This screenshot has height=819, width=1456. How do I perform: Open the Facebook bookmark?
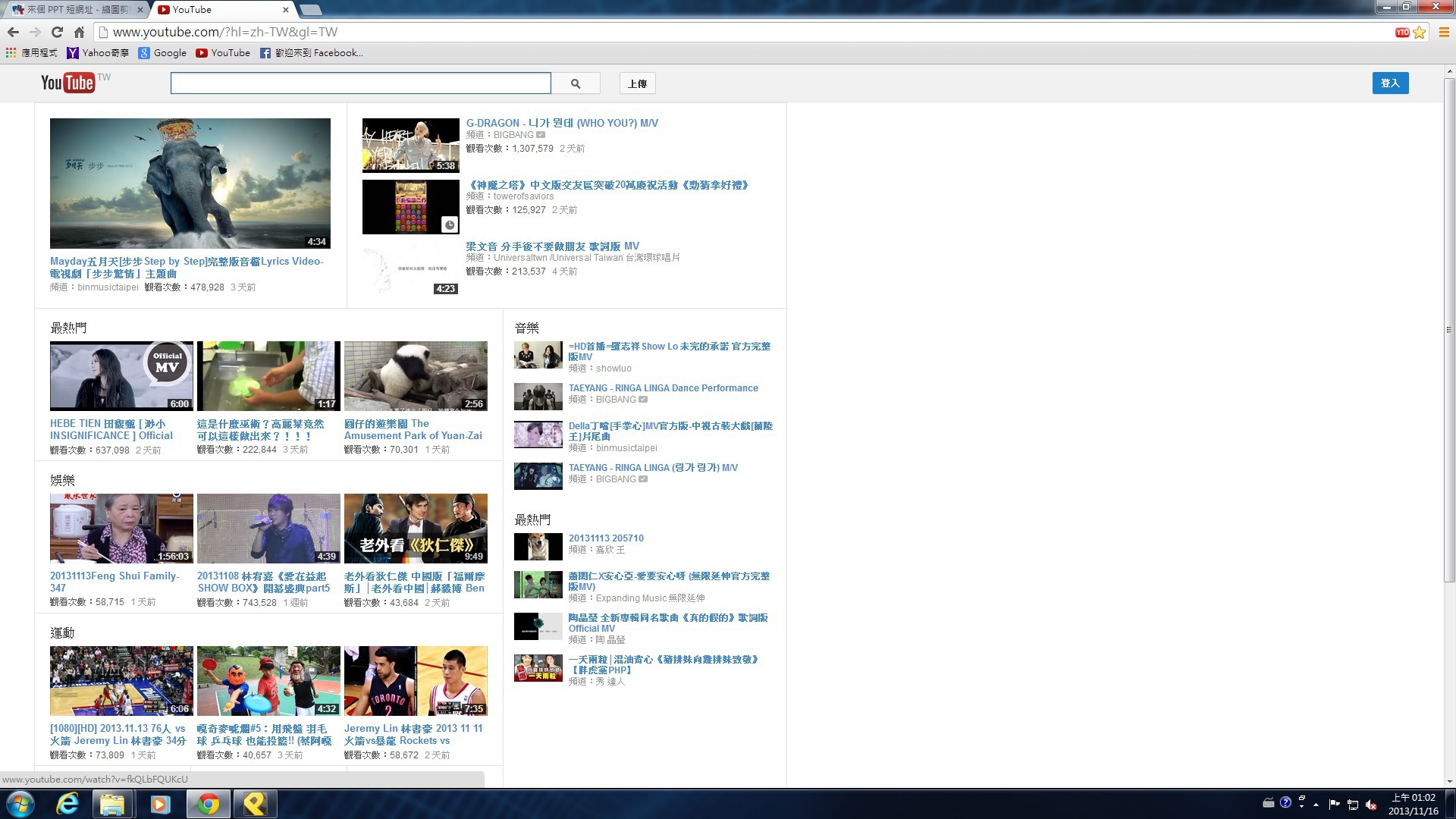[x=312, y=53]
